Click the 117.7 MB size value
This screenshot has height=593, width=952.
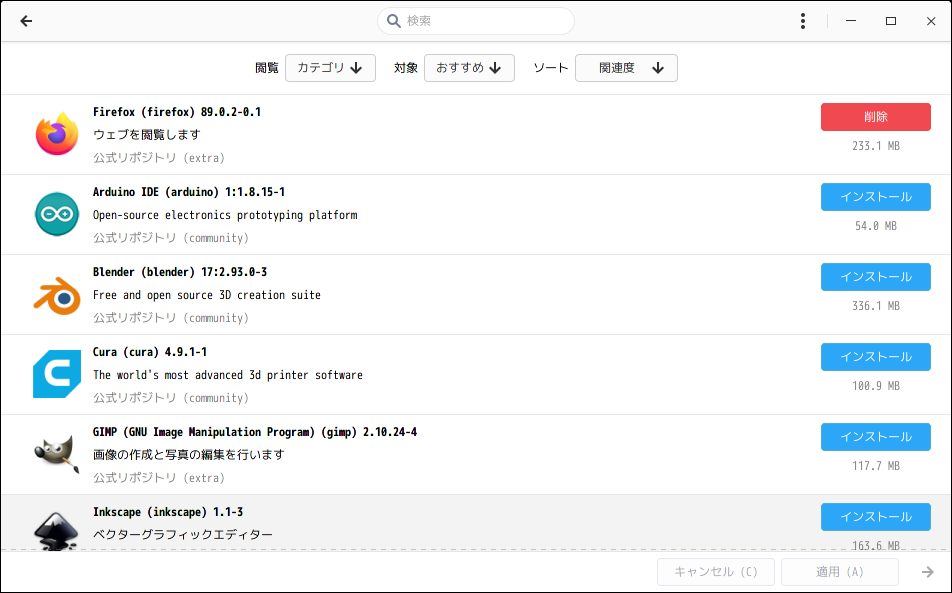(876, 467)
